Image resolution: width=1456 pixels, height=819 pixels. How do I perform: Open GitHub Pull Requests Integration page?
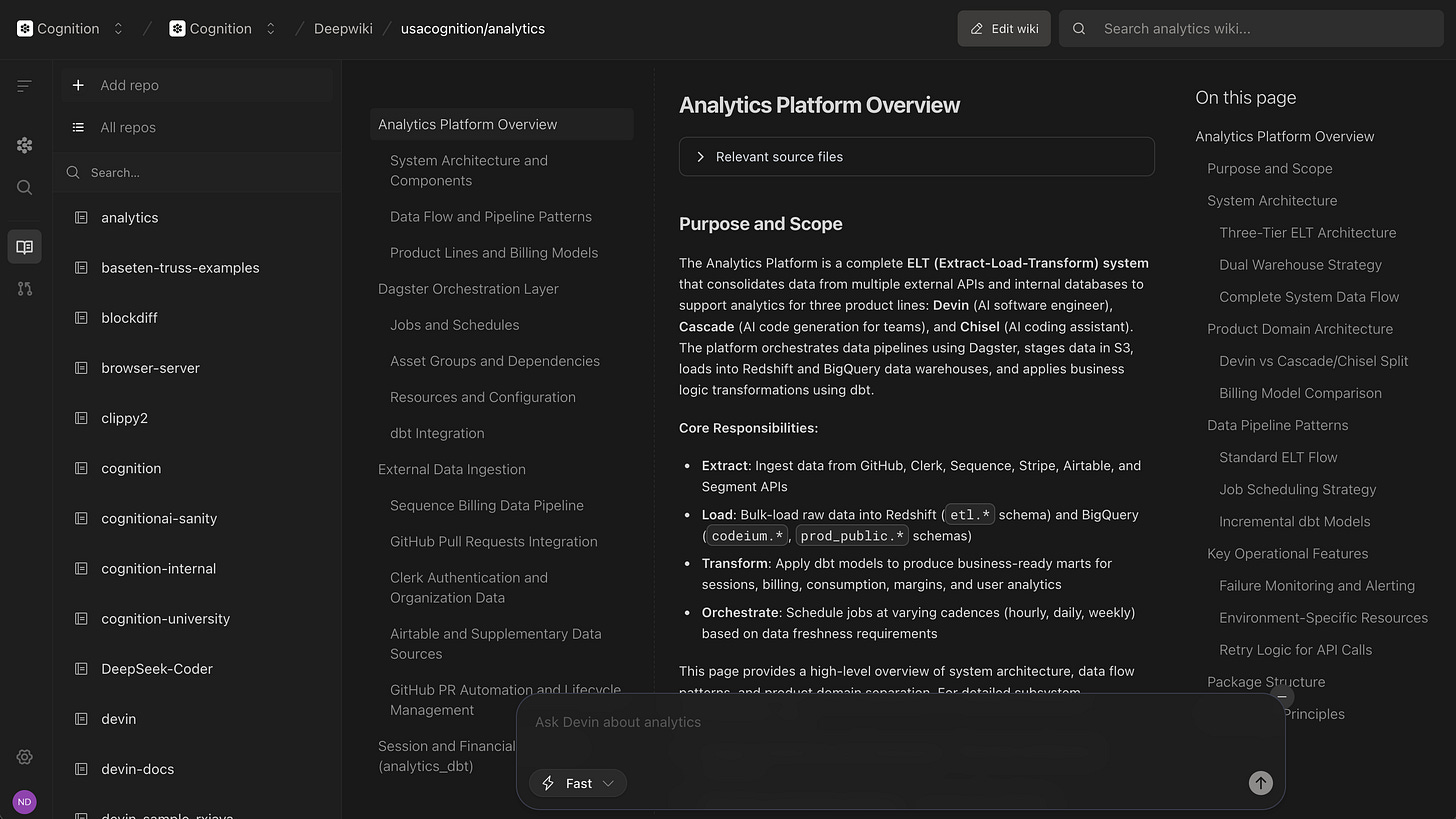tap(494, 541)
